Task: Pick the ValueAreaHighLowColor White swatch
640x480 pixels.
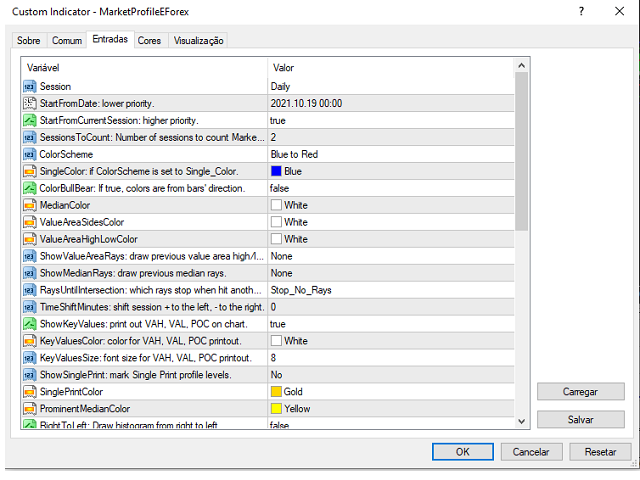Action: click(x=276, y=239)
